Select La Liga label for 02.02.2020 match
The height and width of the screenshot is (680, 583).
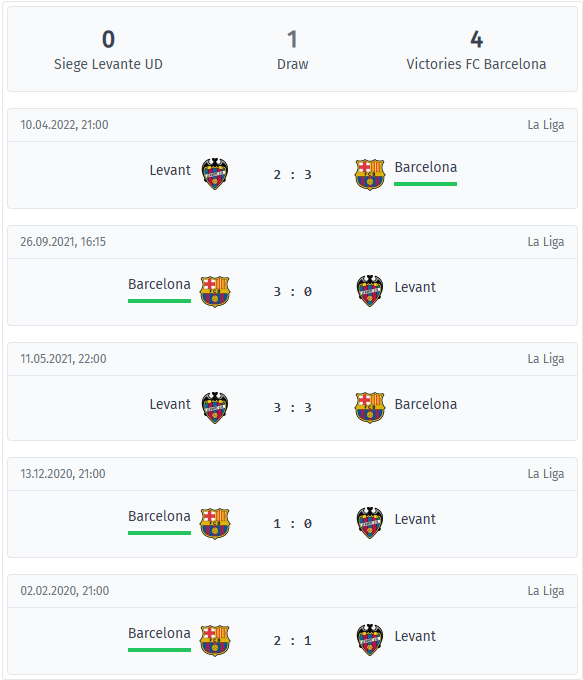coord(546,591)
